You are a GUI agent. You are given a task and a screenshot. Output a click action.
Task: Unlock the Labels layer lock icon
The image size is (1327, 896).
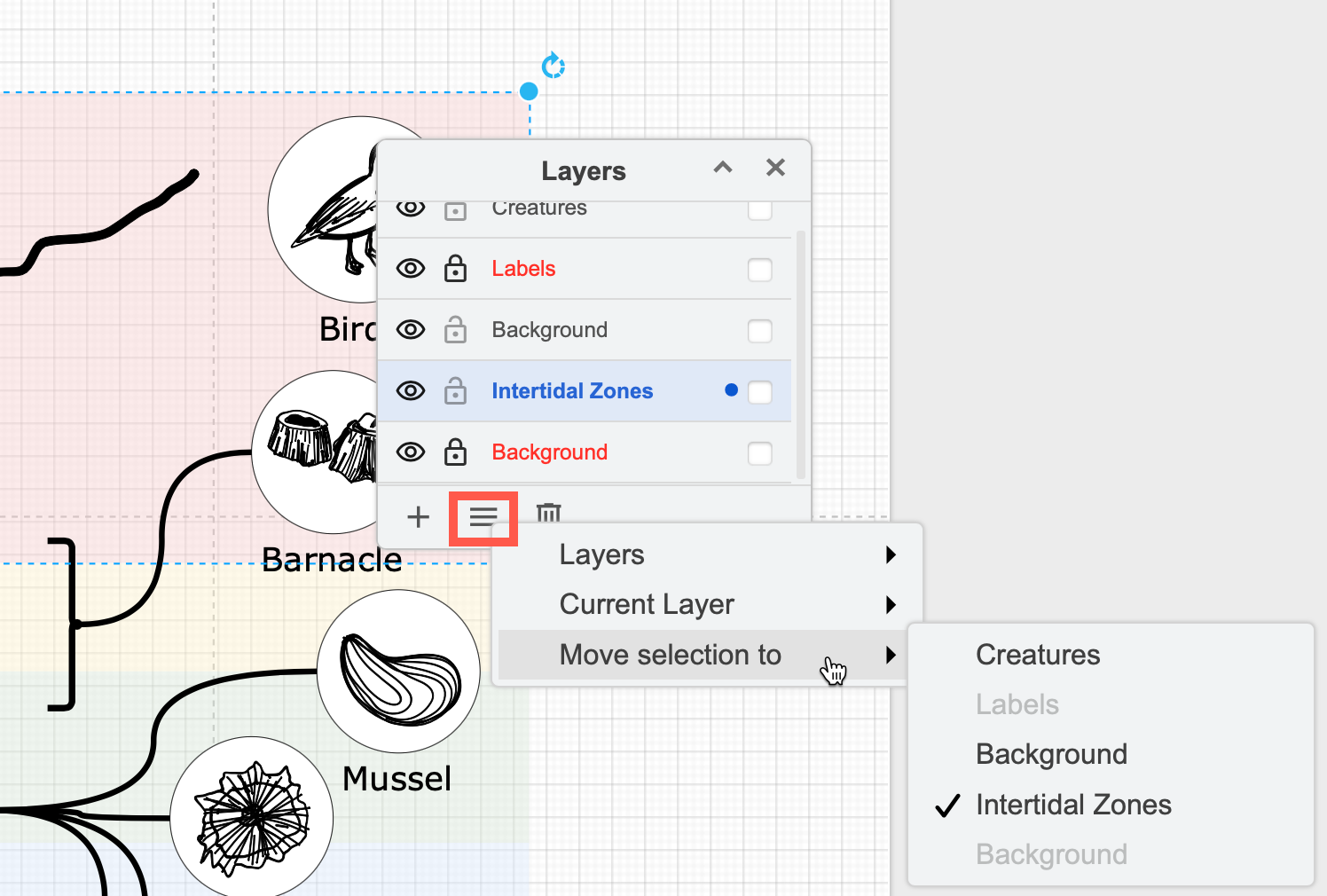tap(455, 268)
